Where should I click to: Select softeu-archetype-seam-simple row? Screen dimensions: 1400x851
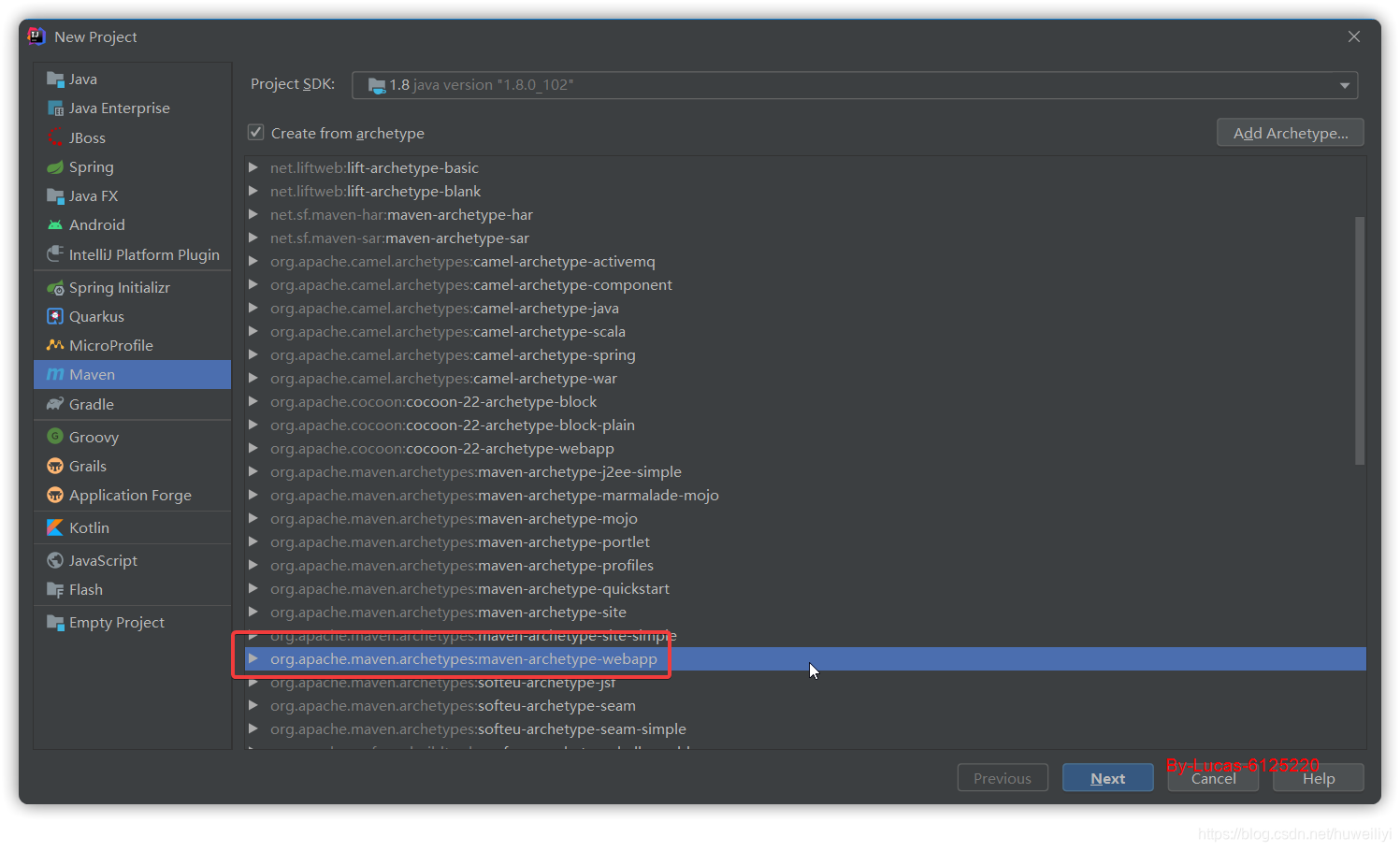tap(805, 728)
